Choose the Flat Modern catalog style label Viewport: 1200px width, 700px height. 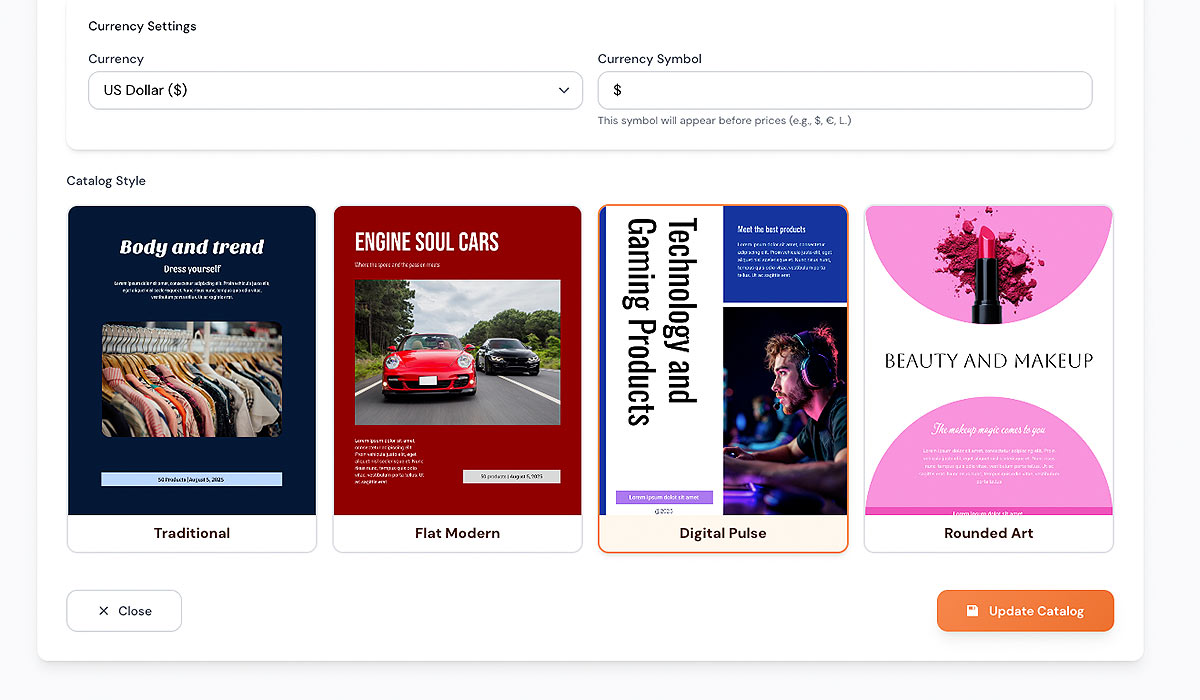pyautogui.click(x=457, y=533)
